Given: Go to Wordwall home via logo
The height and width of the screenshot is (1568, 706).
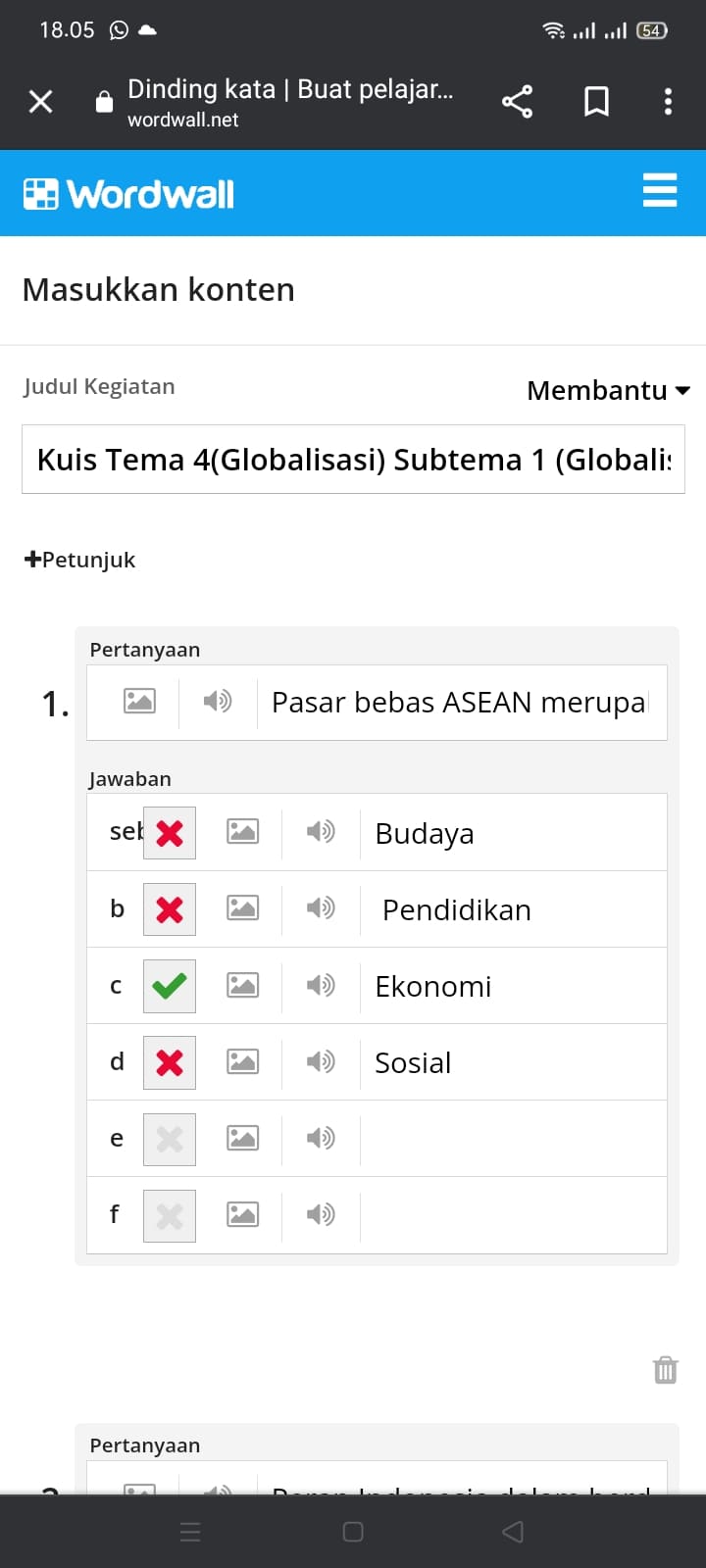Looking at the screenshot, I should [x=128, y=194].
